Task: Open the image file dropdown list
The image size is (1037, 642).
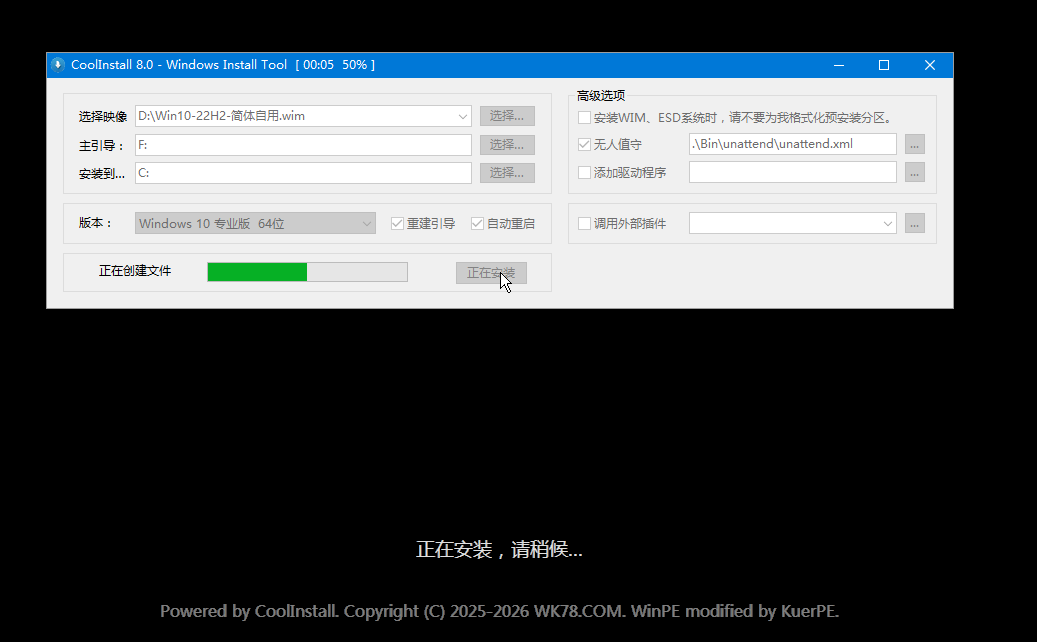Action: (x=462, y=116)
